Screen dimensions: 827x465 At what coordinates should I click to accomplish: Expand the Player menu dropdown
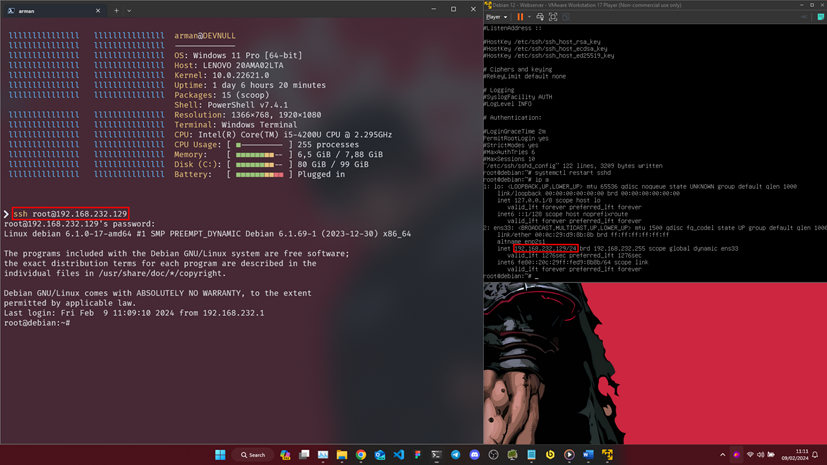(496, 17)
